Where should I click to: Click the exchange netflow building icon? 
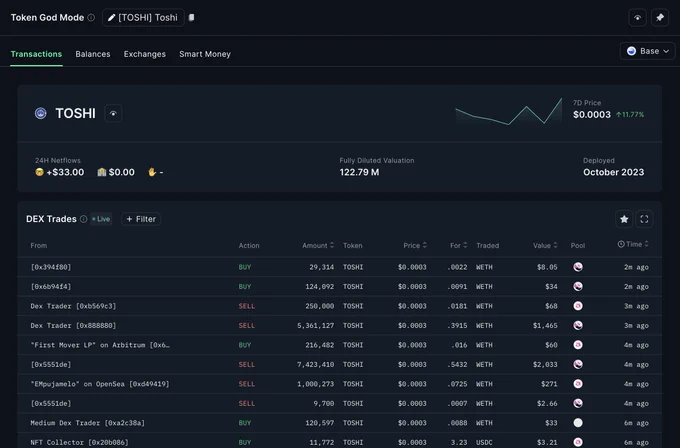point(102,172)
